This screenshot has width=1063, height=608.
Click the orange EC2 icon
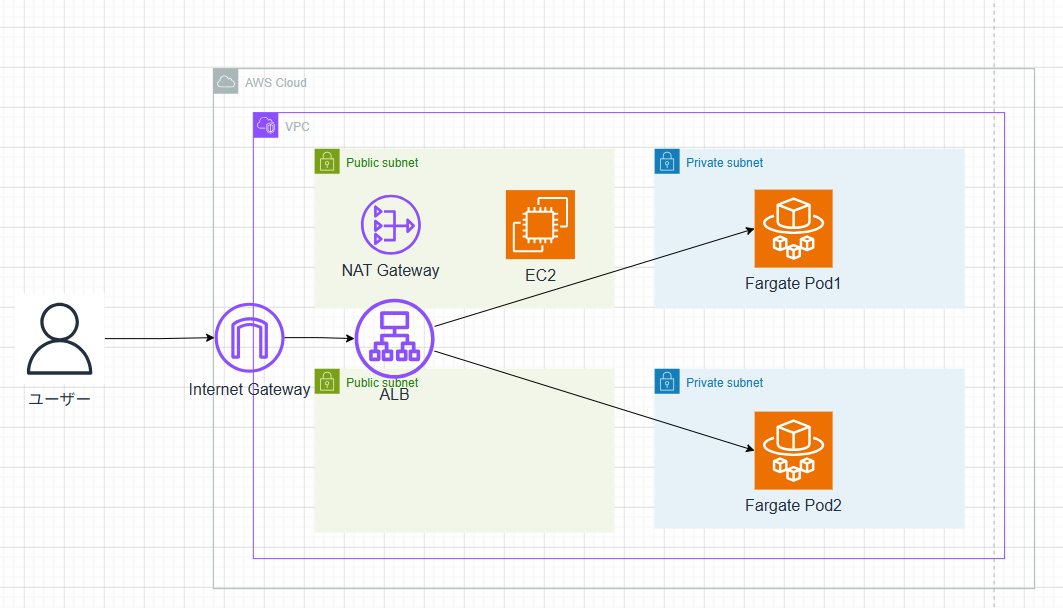(x=540, y=224)
